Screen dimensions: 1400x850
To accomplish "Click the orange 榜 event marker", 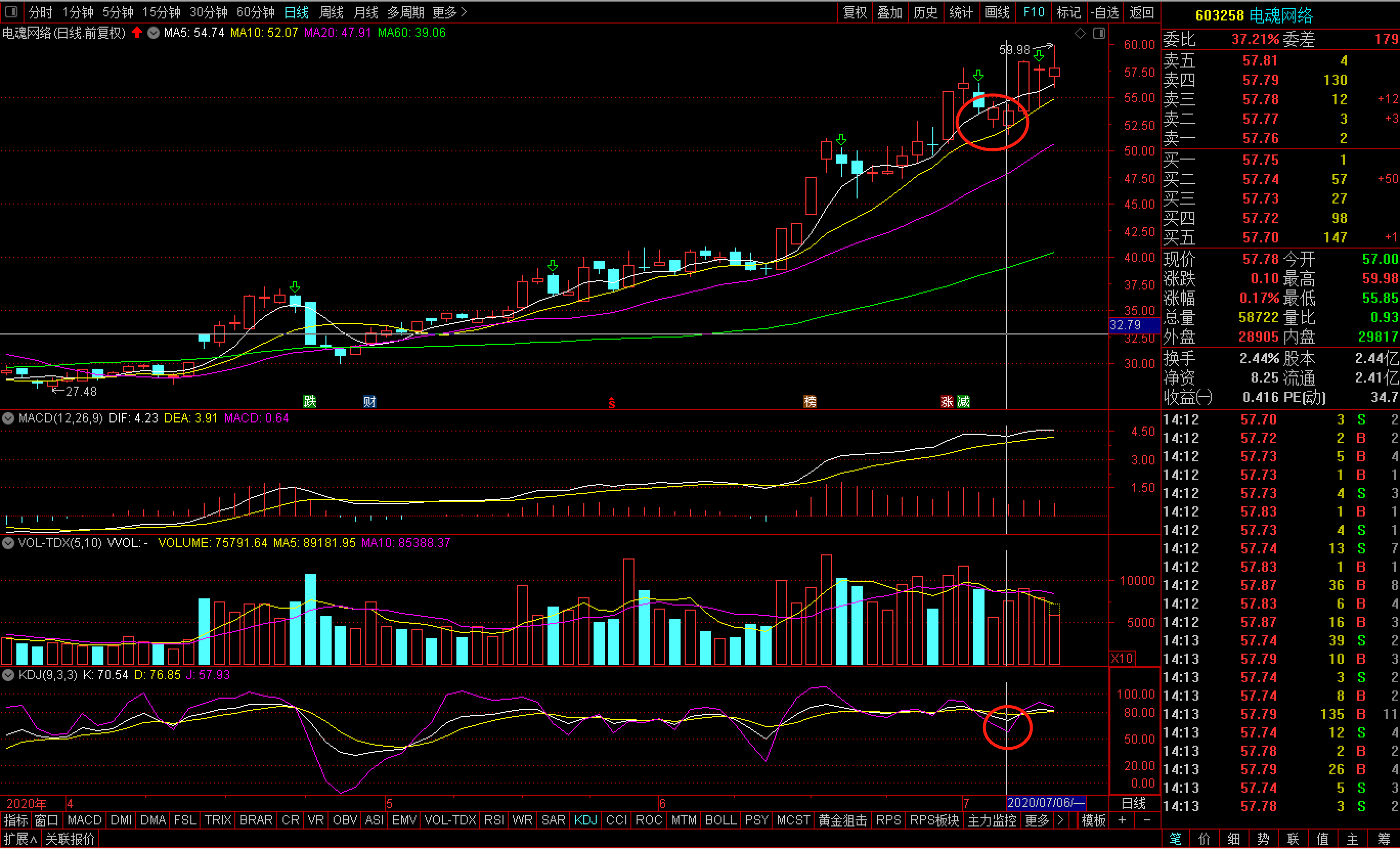I will (810, 401).
